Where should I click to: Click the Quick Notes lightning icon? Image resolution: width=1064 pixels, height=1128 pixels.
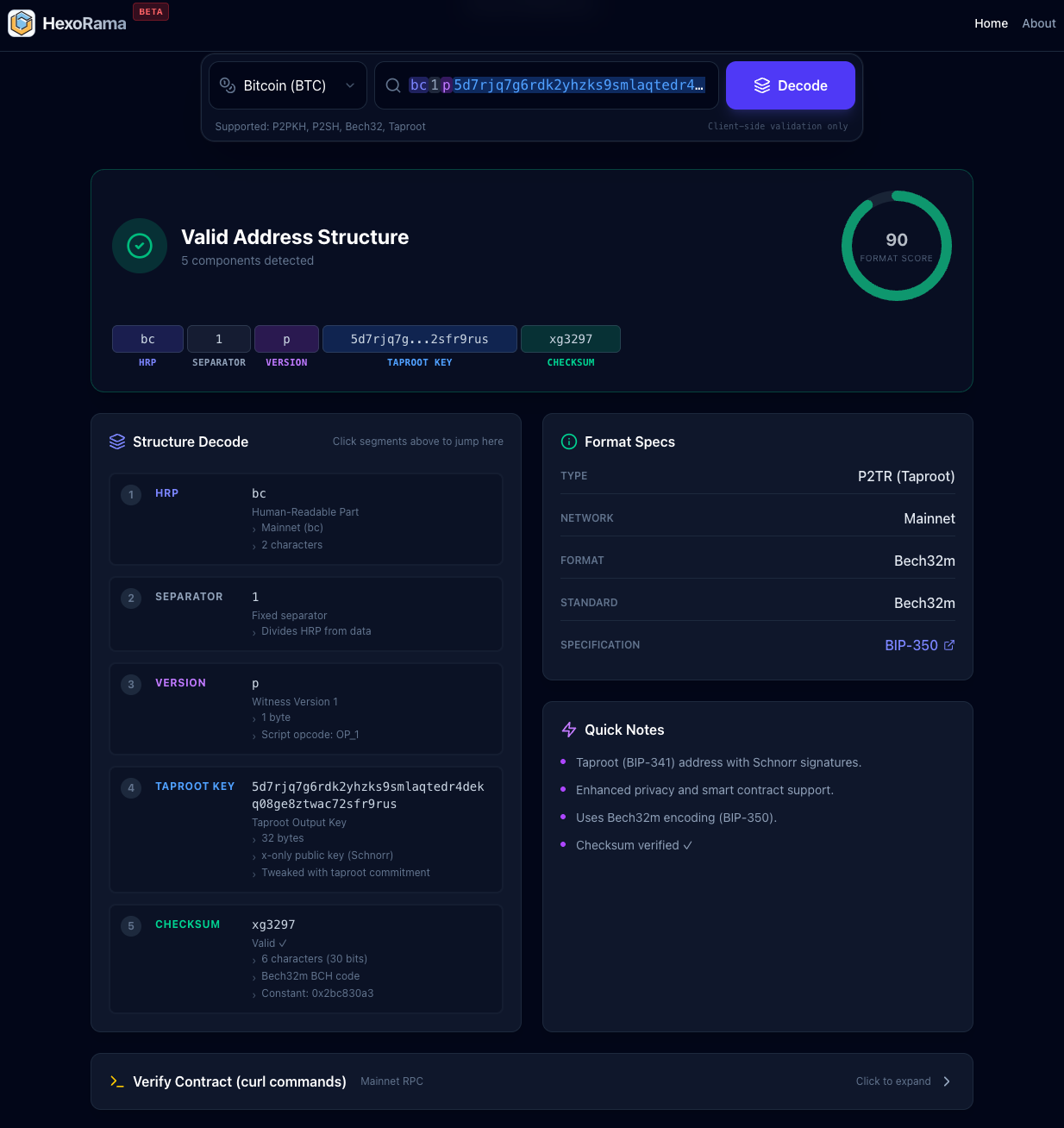[569, 730]
